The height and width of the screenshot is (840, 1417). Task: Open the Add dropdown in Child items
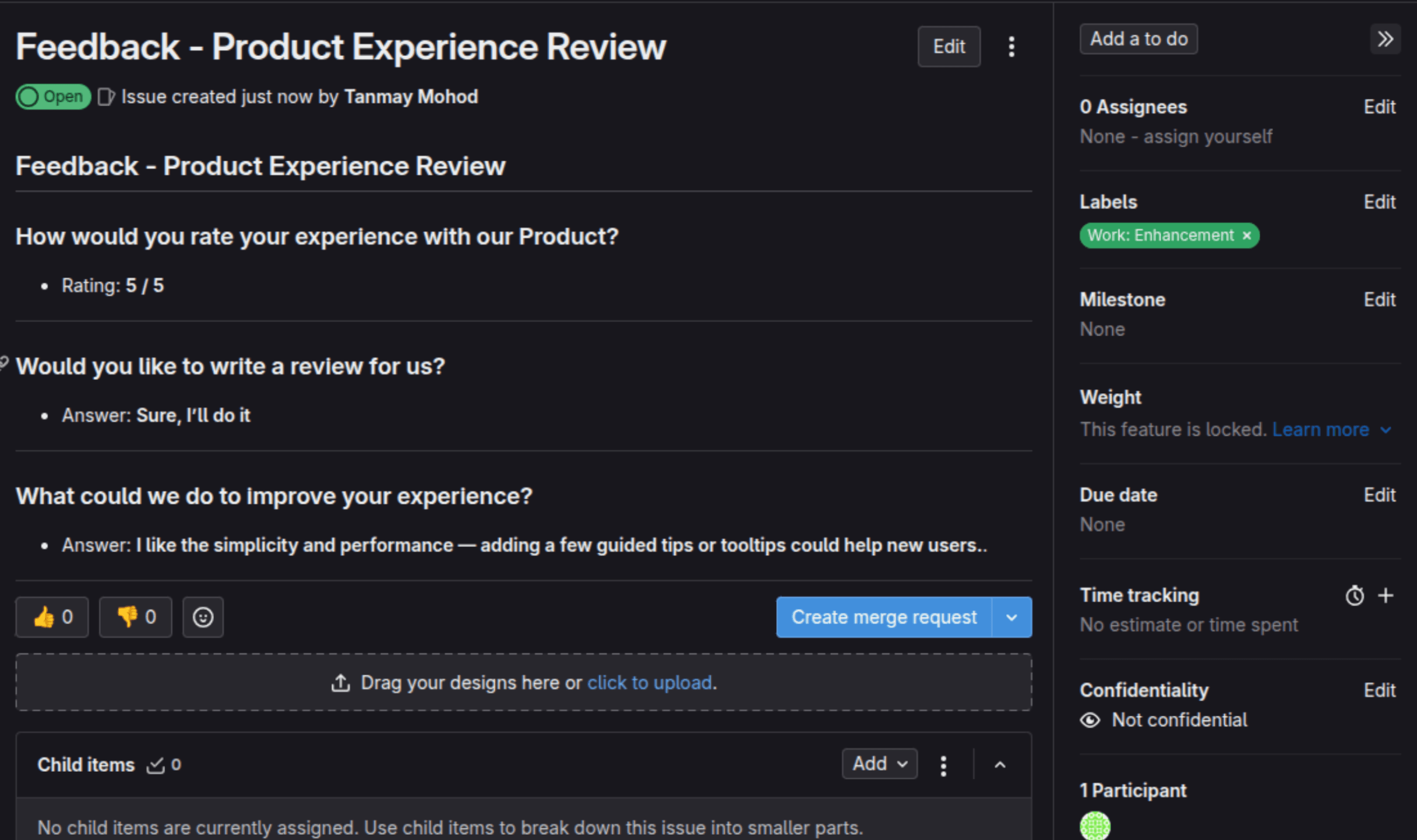879,764
